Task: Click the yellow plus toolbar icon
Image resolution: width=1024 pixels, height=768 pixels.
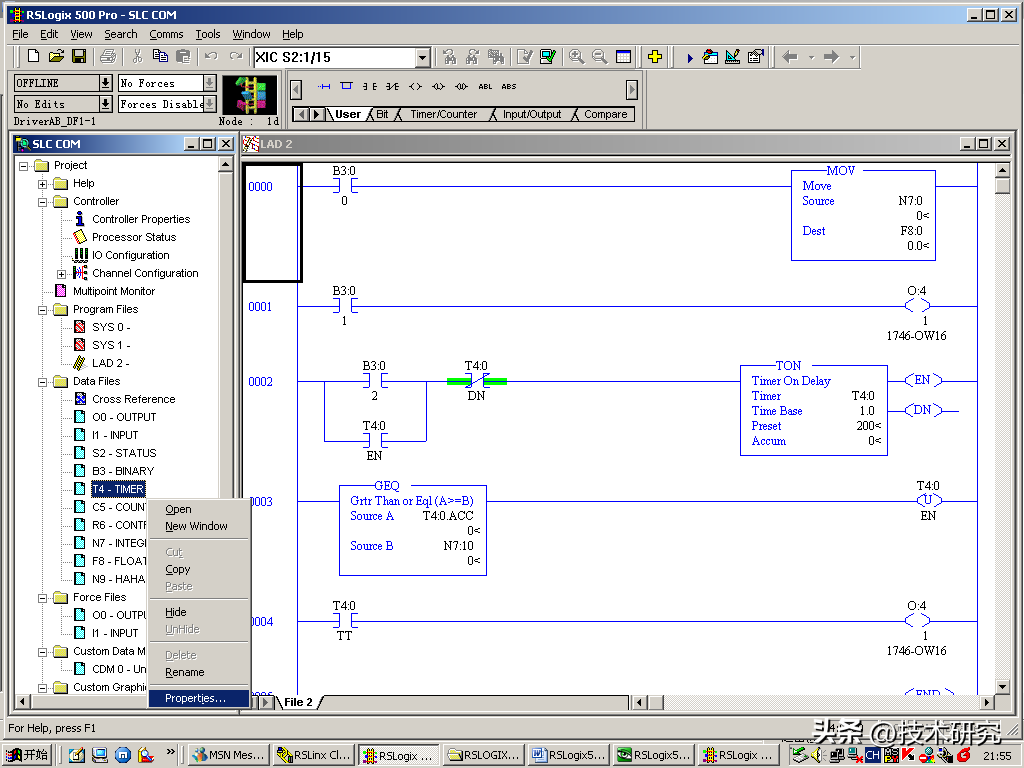Action: pos(655,57)
